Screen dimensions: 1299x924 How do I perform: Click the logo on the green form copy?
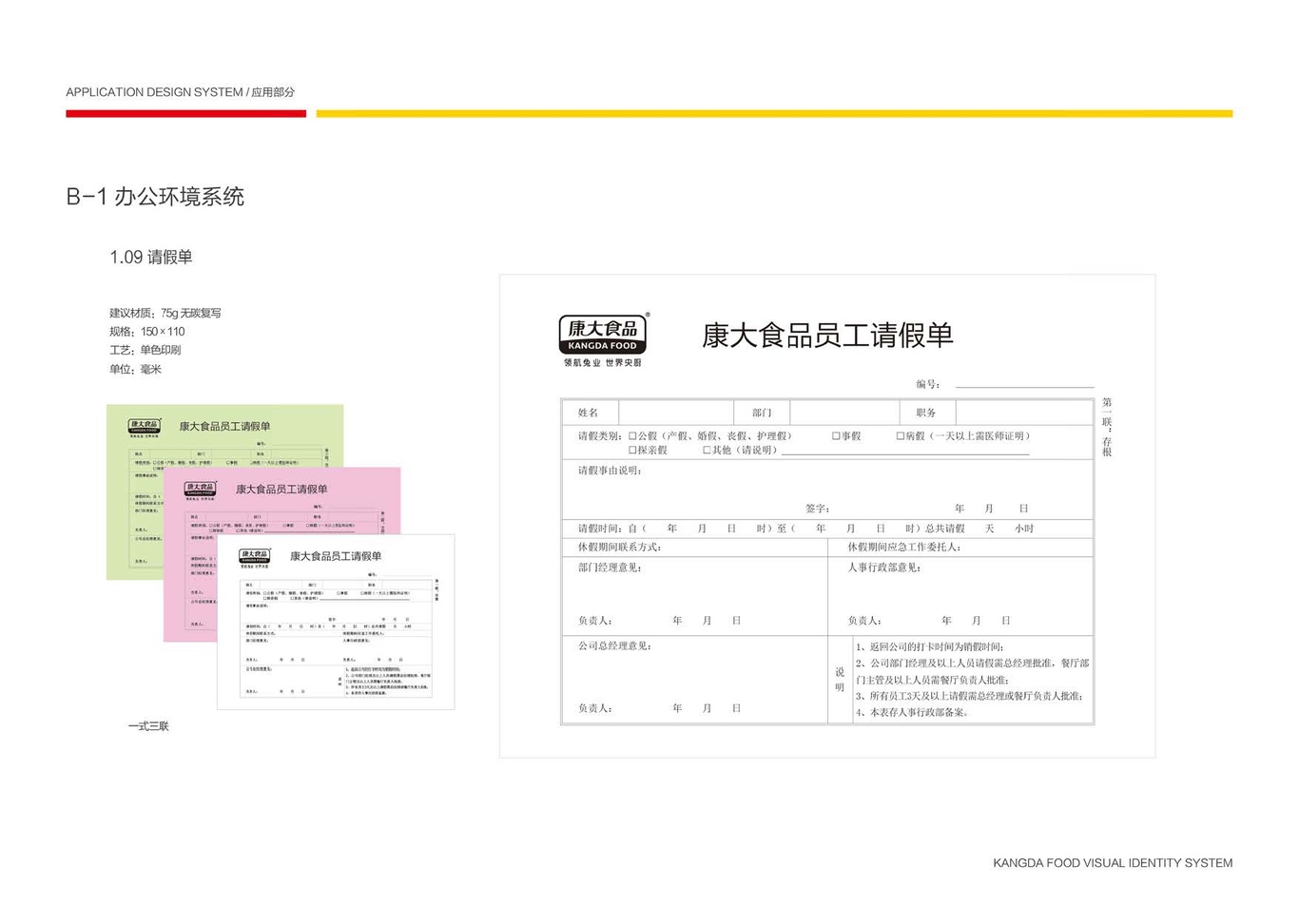pyautogui.click(x=145, y=427)
